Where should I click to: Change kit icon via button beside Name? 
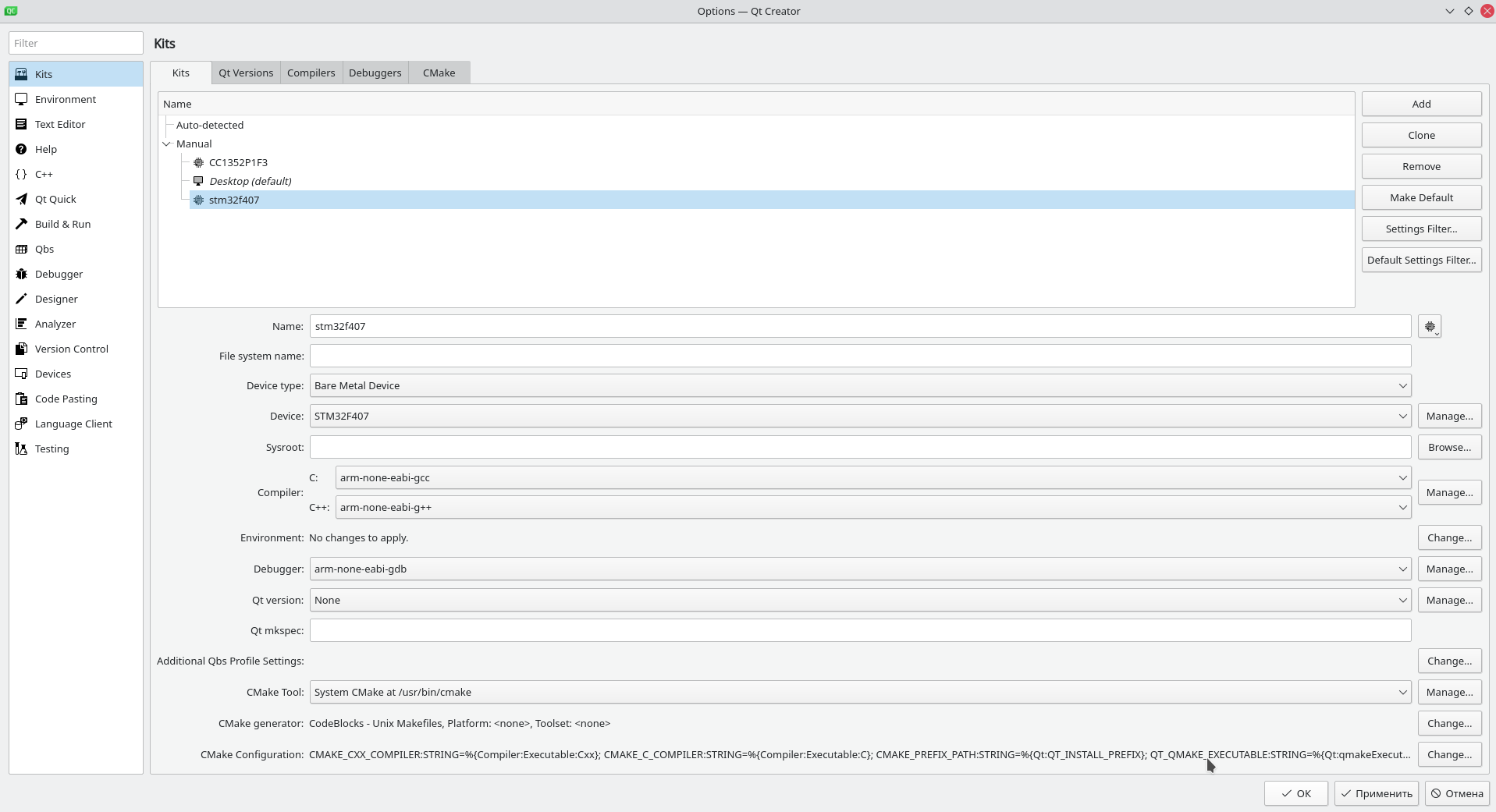point(1430,327)
